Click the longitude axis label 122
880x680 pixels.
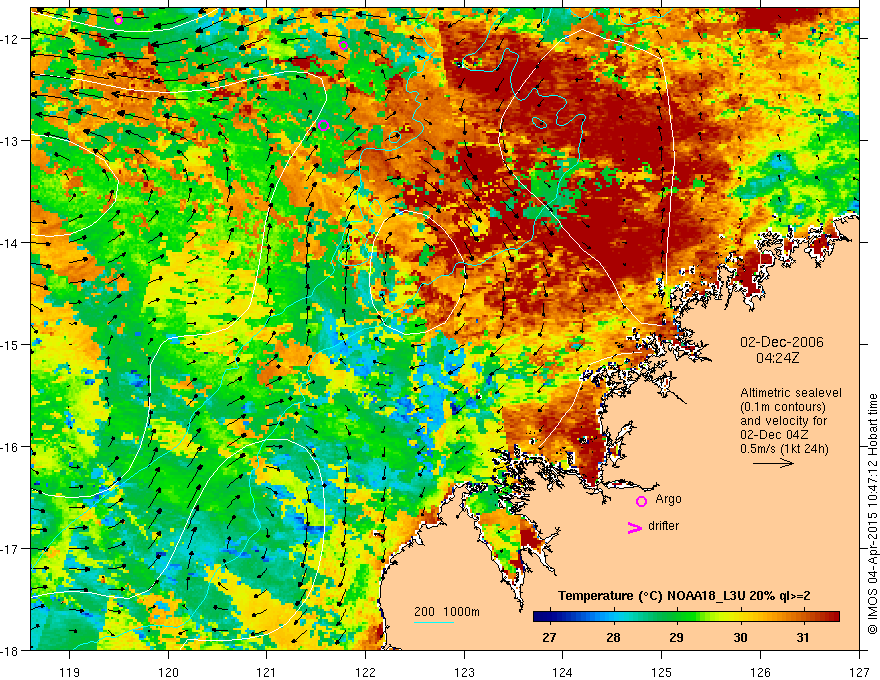point(365,672)
